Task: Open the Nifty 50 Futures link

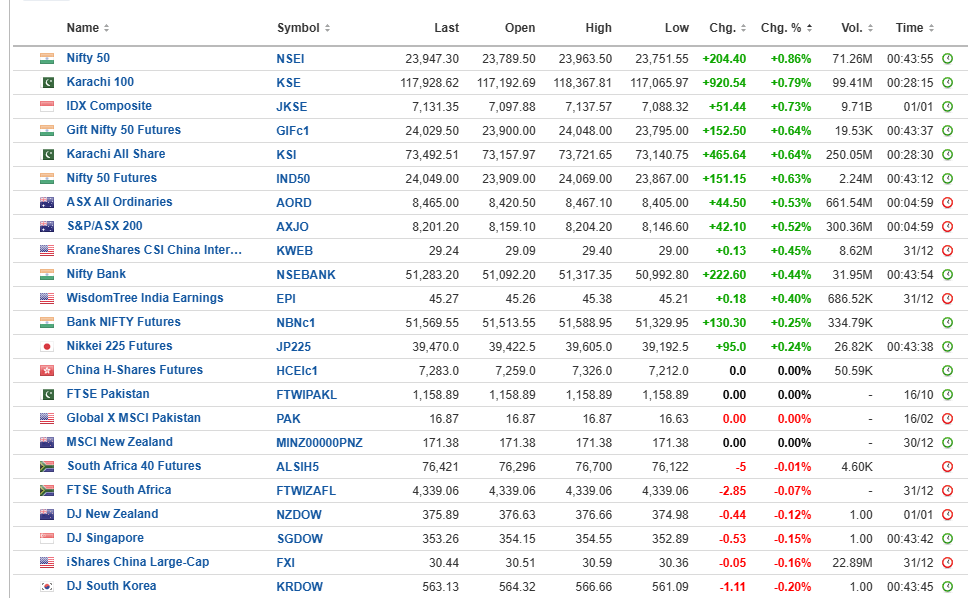Action: (112, 178)
